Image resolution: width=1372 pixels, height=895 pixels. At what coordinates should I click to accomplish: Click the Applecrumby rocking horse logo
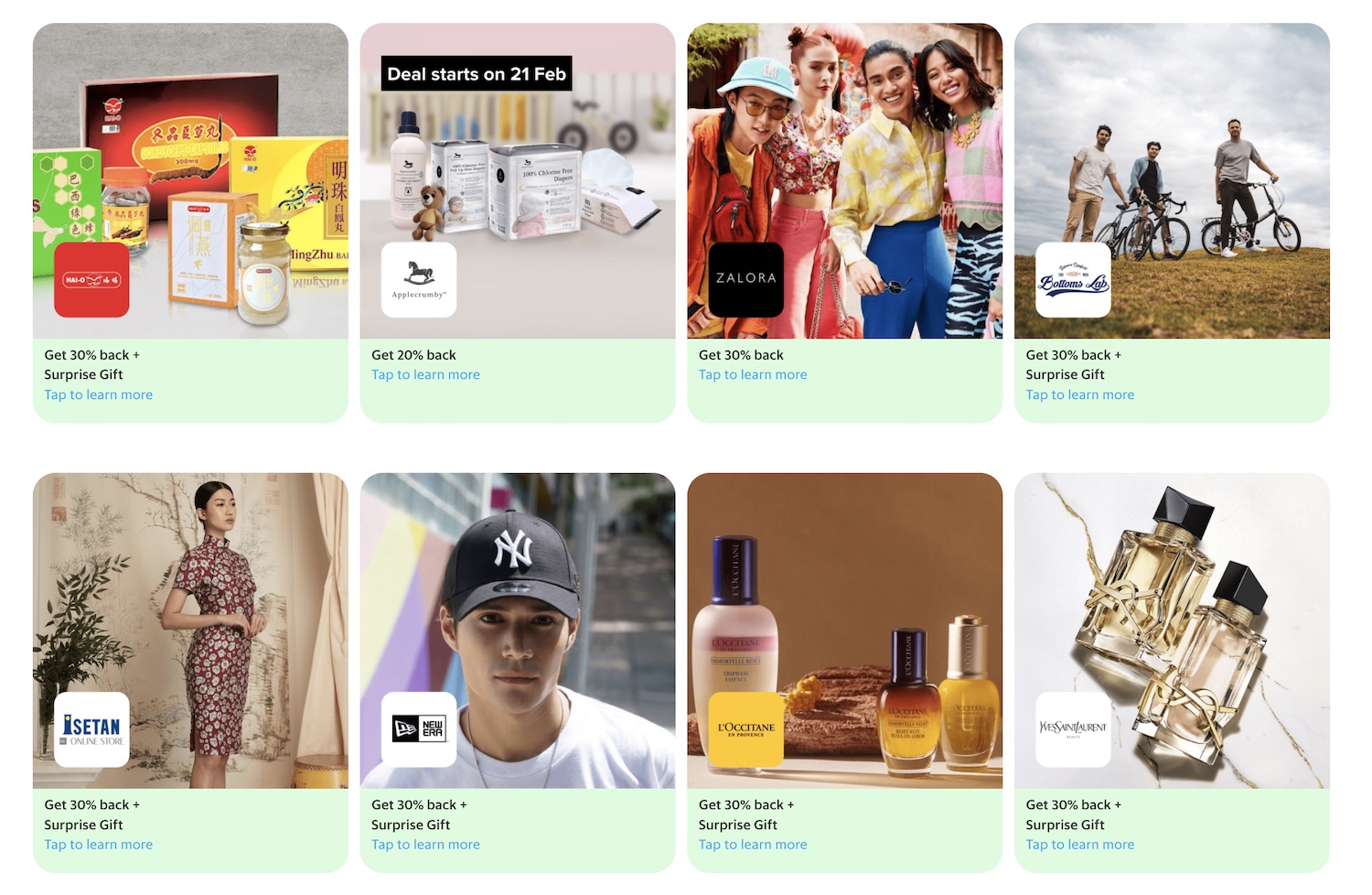(x=419, y=280)
